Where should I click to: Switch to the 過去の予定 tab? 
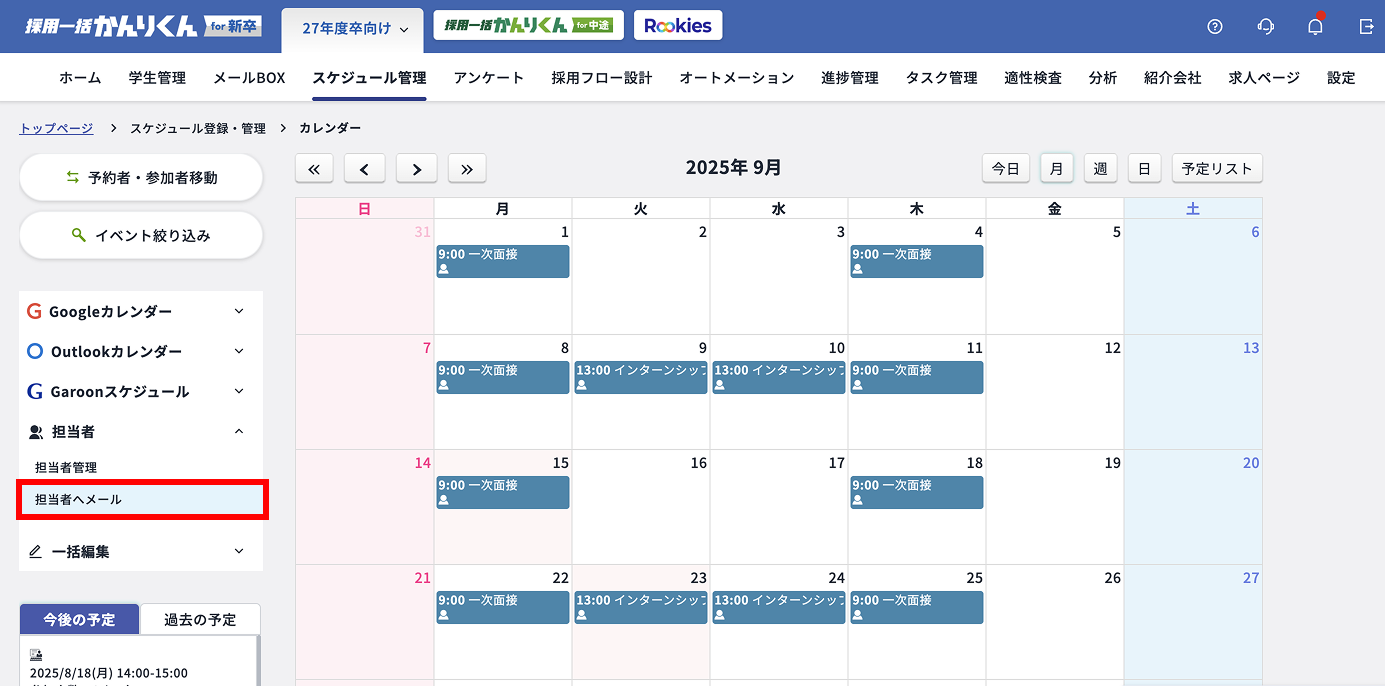coord(200,619)
